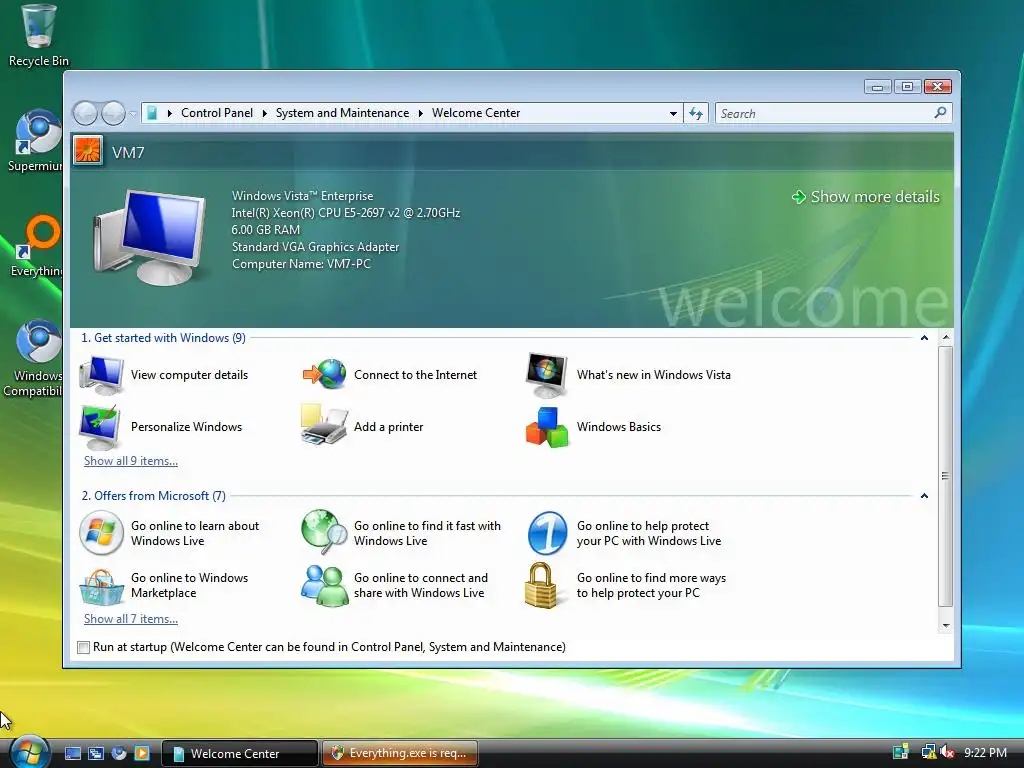1024x768 pixels.
Task: Select the Add a printer icon
Action: 324,425
